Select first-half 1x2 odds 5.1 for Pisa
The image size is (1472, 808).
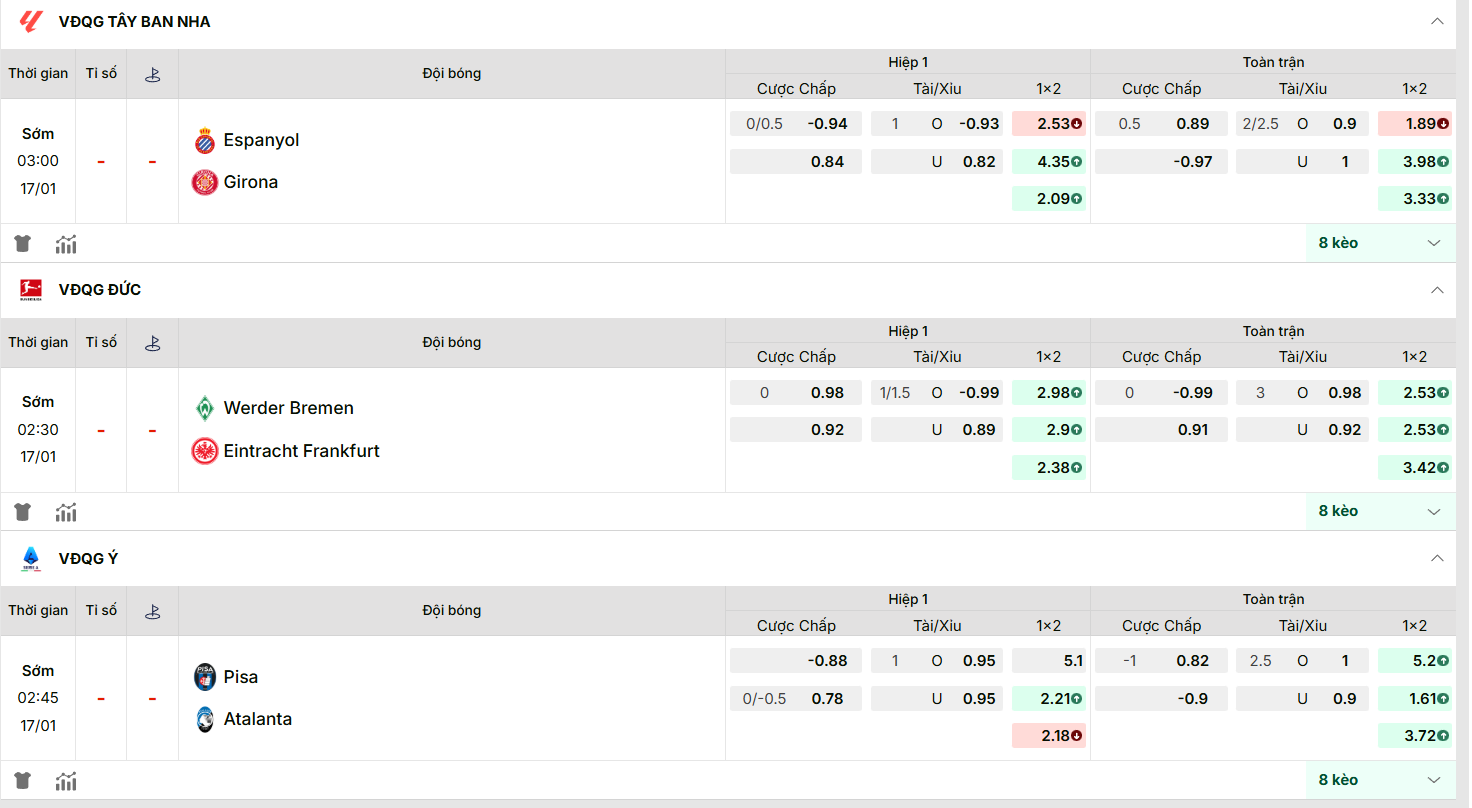pos(1048,661)
